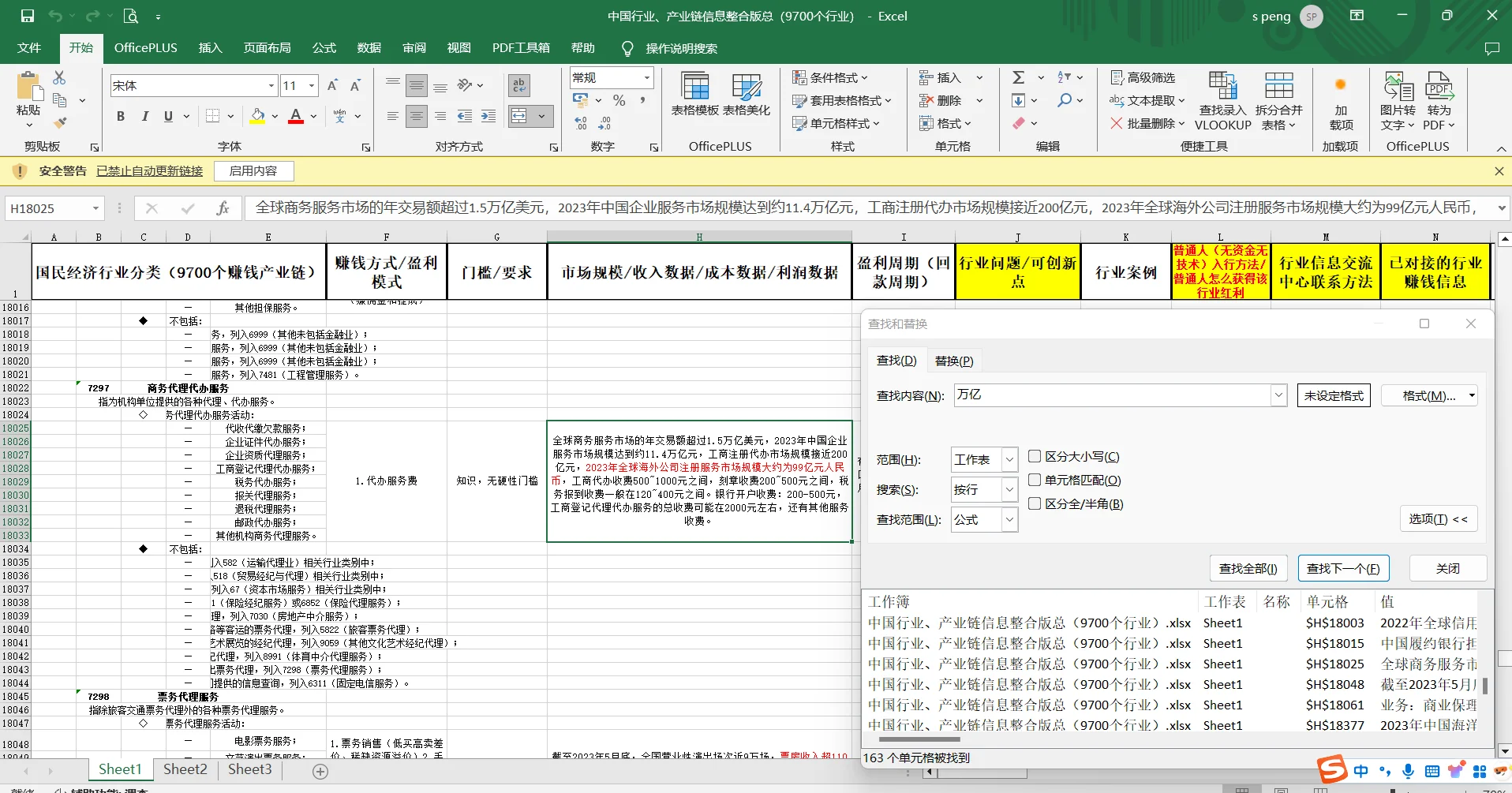Center text horizontally in the cell
Viewport: 1512px width, 793px height.
[x=417, y=116]
